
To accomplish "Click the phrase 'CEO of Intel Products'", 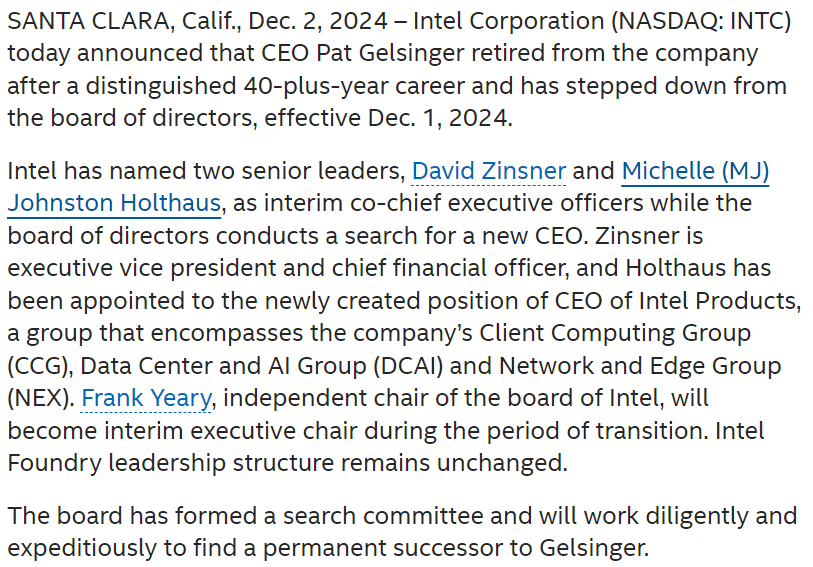I will click(x=675, y=301).
